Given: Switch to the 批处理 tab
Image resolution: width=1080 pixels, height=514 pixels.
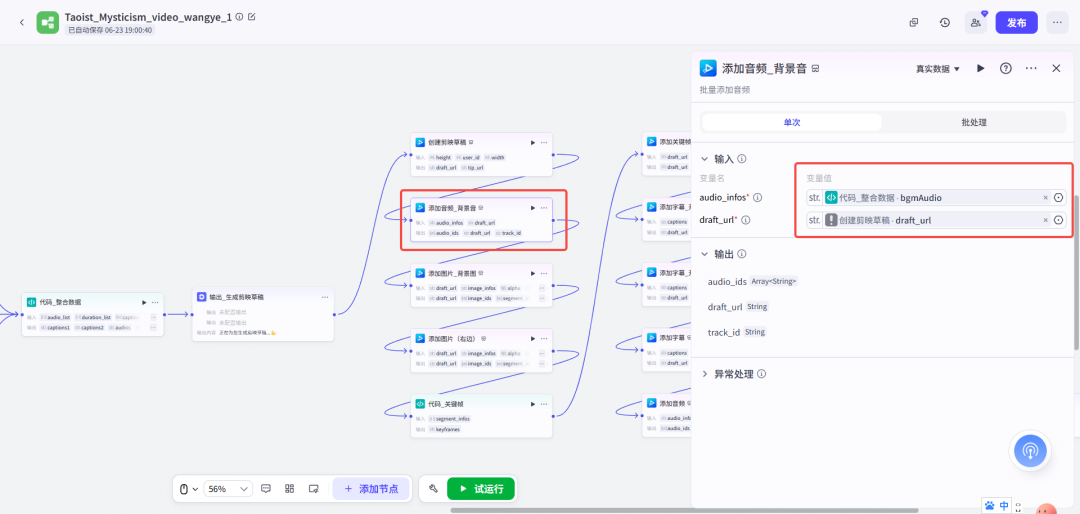Looking at the screenshot, I should 974,122.
